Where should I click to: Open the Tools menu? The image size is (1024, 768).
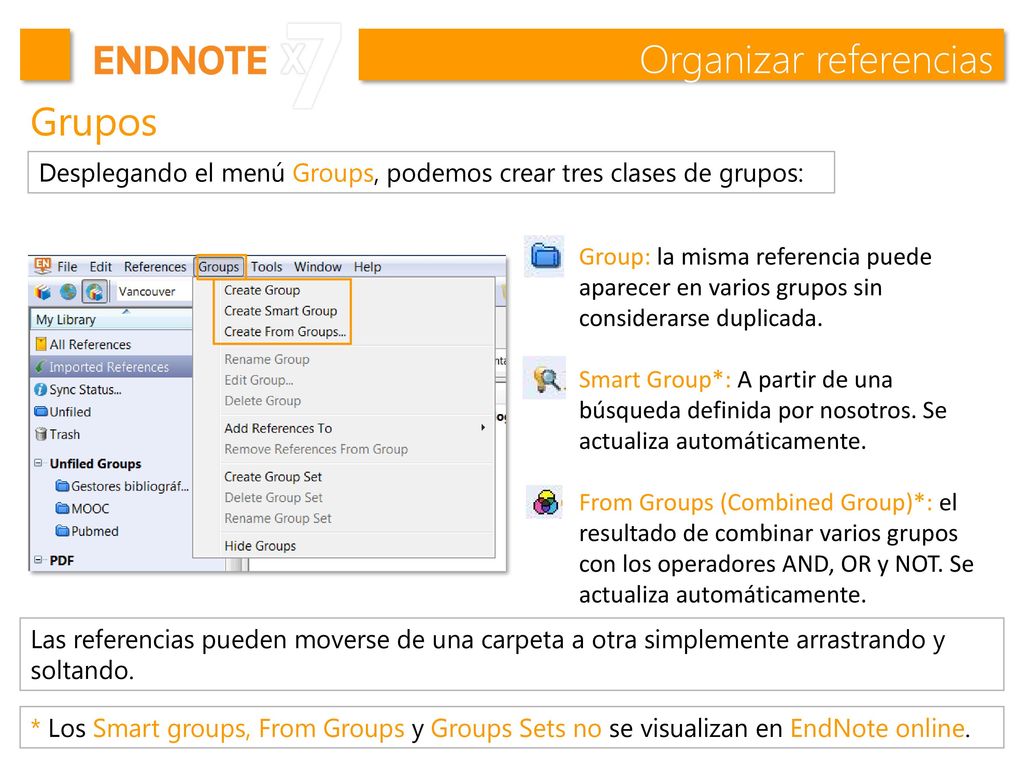pyautogui.click(x=266, y=266)
